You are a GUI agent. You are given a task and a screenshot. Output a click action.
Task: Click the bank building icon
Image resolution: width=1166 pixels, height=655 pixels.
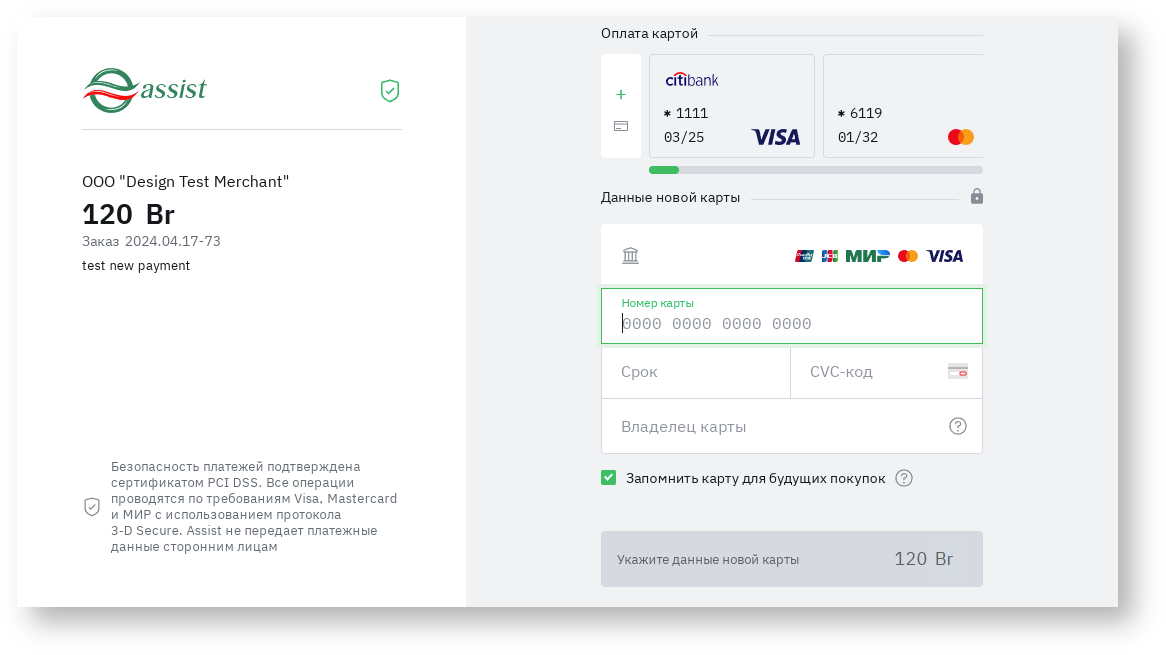click(630, 256)
